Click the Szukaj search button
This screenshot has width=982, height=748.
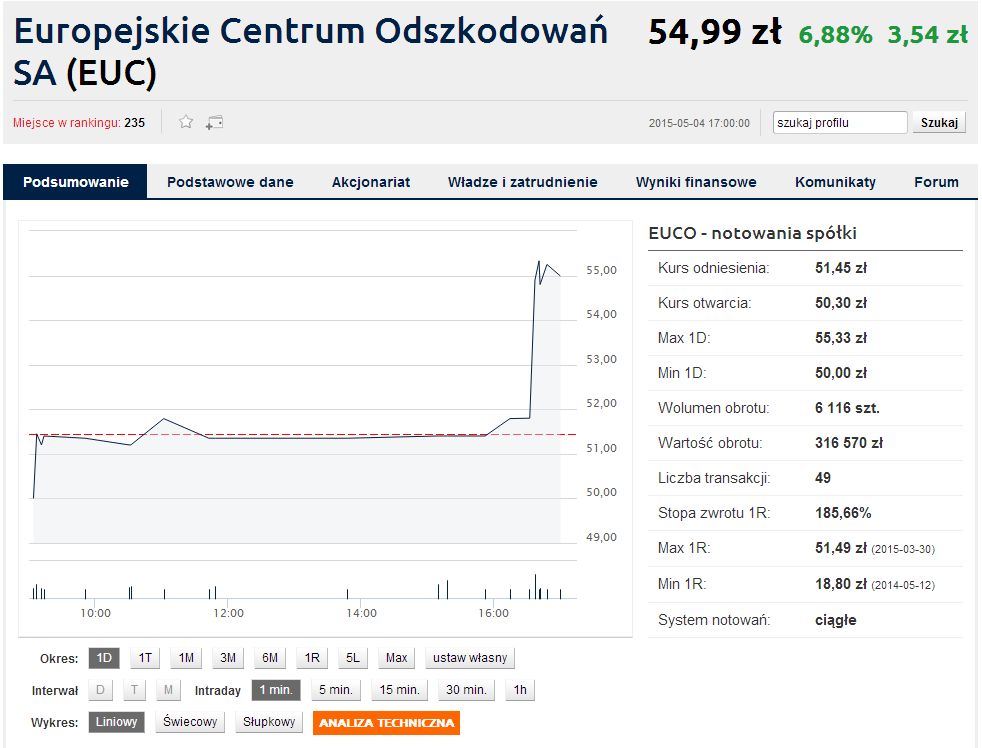tap(939, 123)
